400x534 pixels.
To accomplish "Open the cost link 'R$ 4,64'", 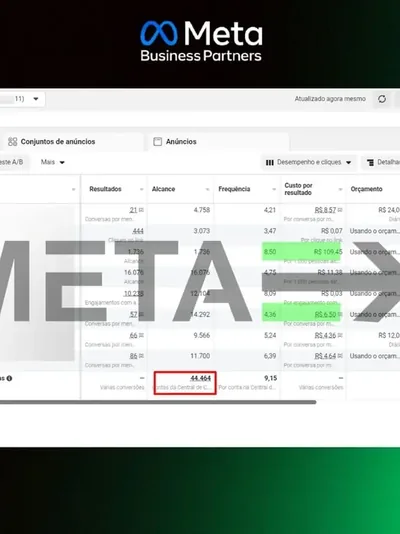I will click(x=325, y=356).
